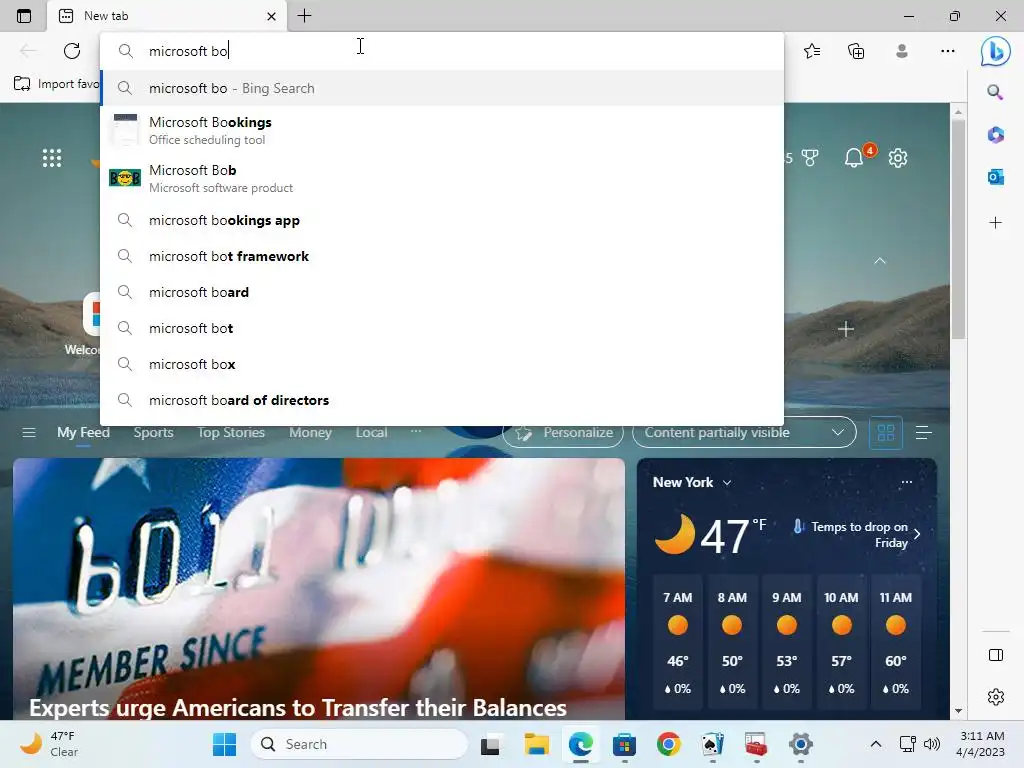Open the Windows Start button
1024x768 pixels.
pos(225,744)
